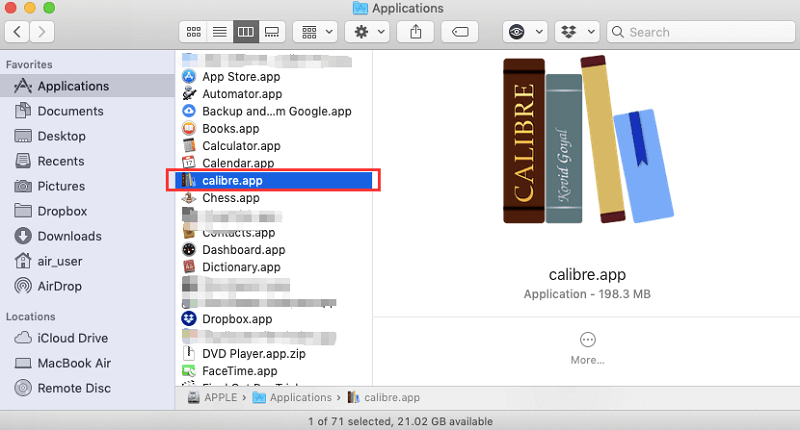Select the Books.app file name
The image size is (800, 430).
[231, 129]
